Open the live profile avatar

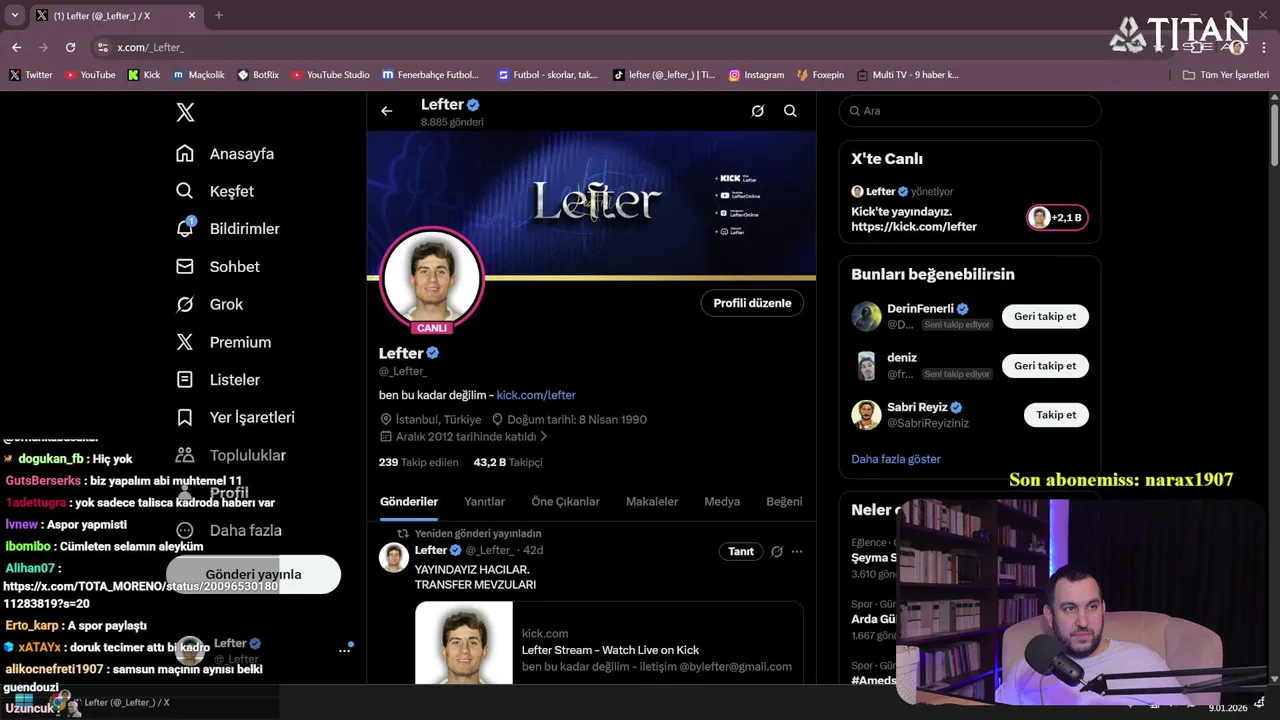(432, 279)
